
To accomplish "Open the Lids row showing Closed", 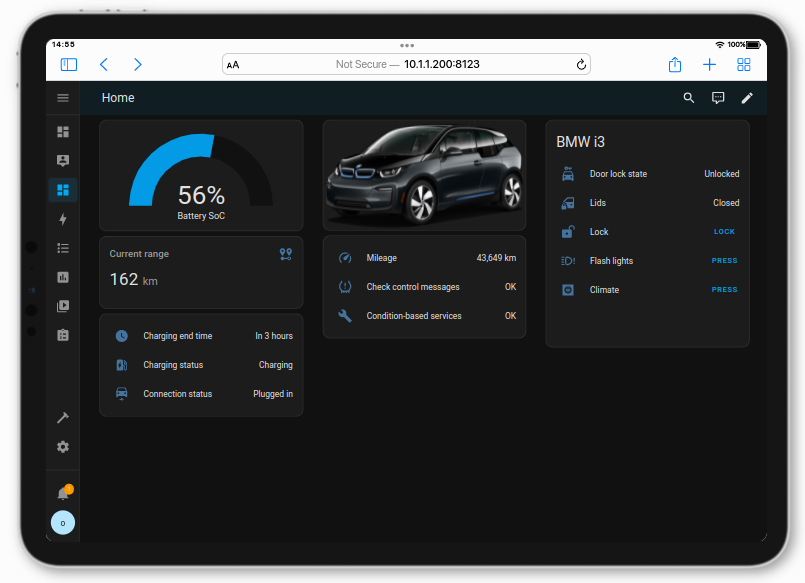I will [x=648, y=203].
